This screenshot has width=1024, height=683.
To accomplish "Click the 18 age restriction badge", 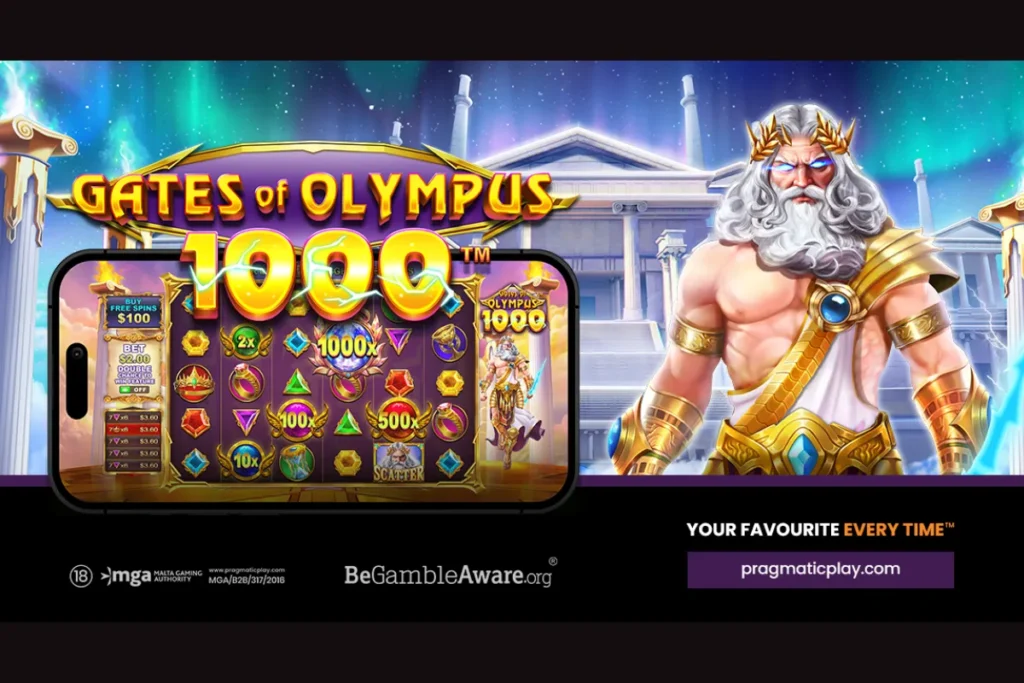I will click(x=81, y=576).
